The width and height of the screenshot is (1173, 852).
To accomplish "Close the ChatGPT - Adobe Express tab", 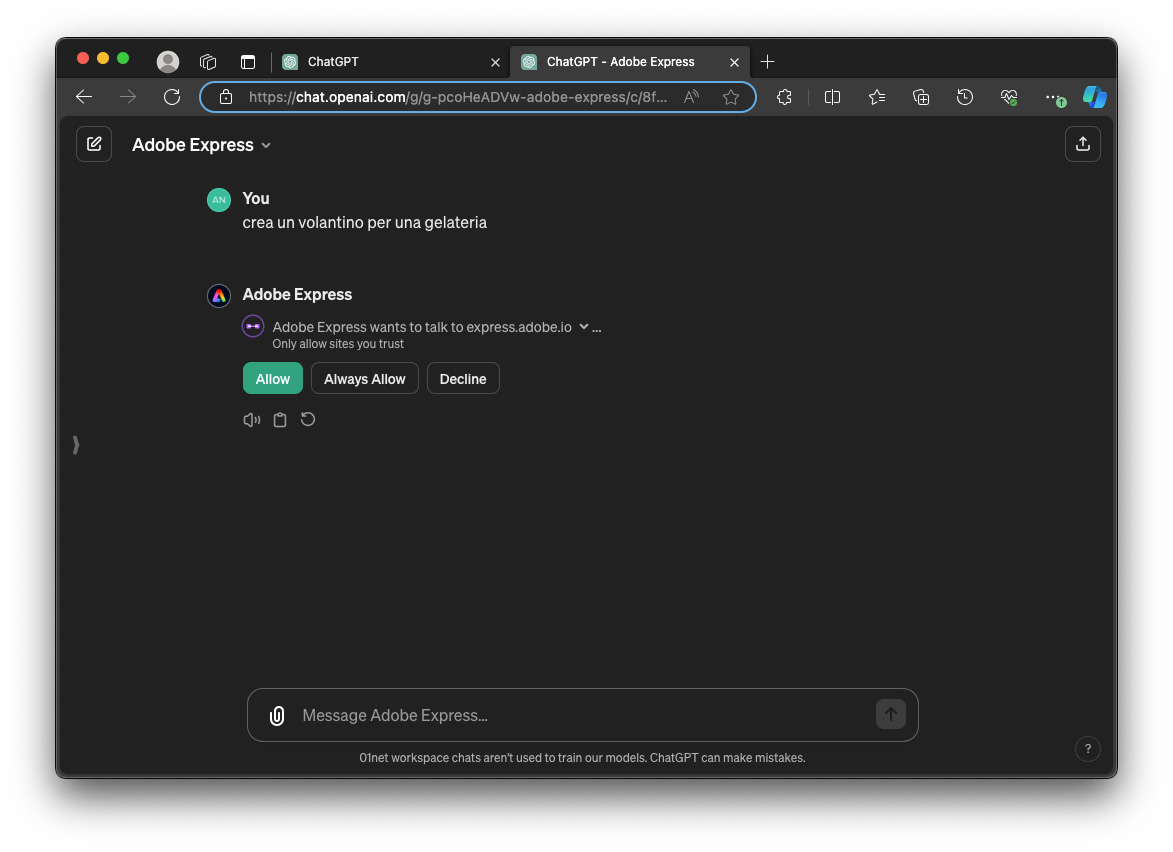I will click(734, 63).
